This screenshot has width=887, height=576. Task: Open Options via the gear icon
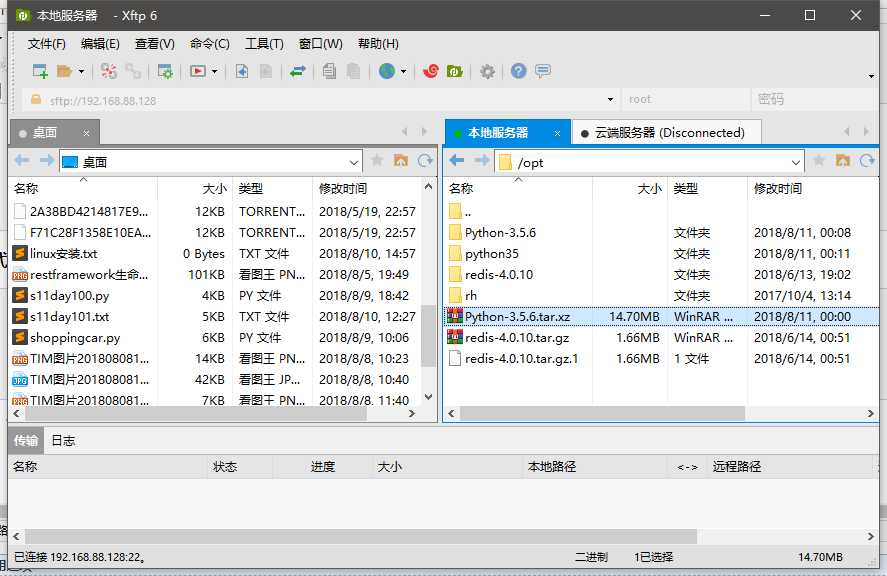[487, 71]
